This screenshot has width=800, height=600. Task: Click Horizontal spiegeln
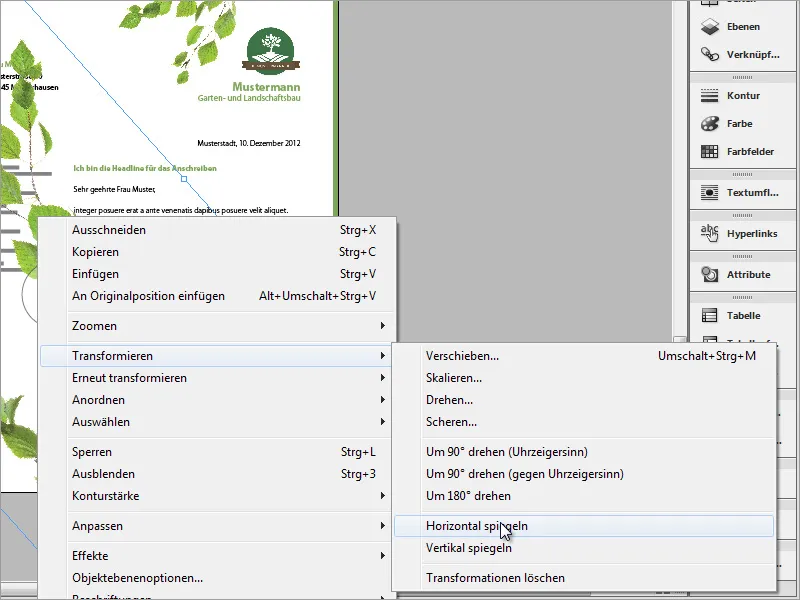pyautogui.click(x=584, y=526)
